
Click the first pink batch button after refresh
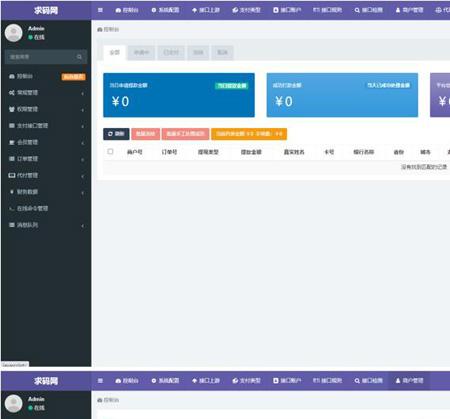[x=146, y=134]
